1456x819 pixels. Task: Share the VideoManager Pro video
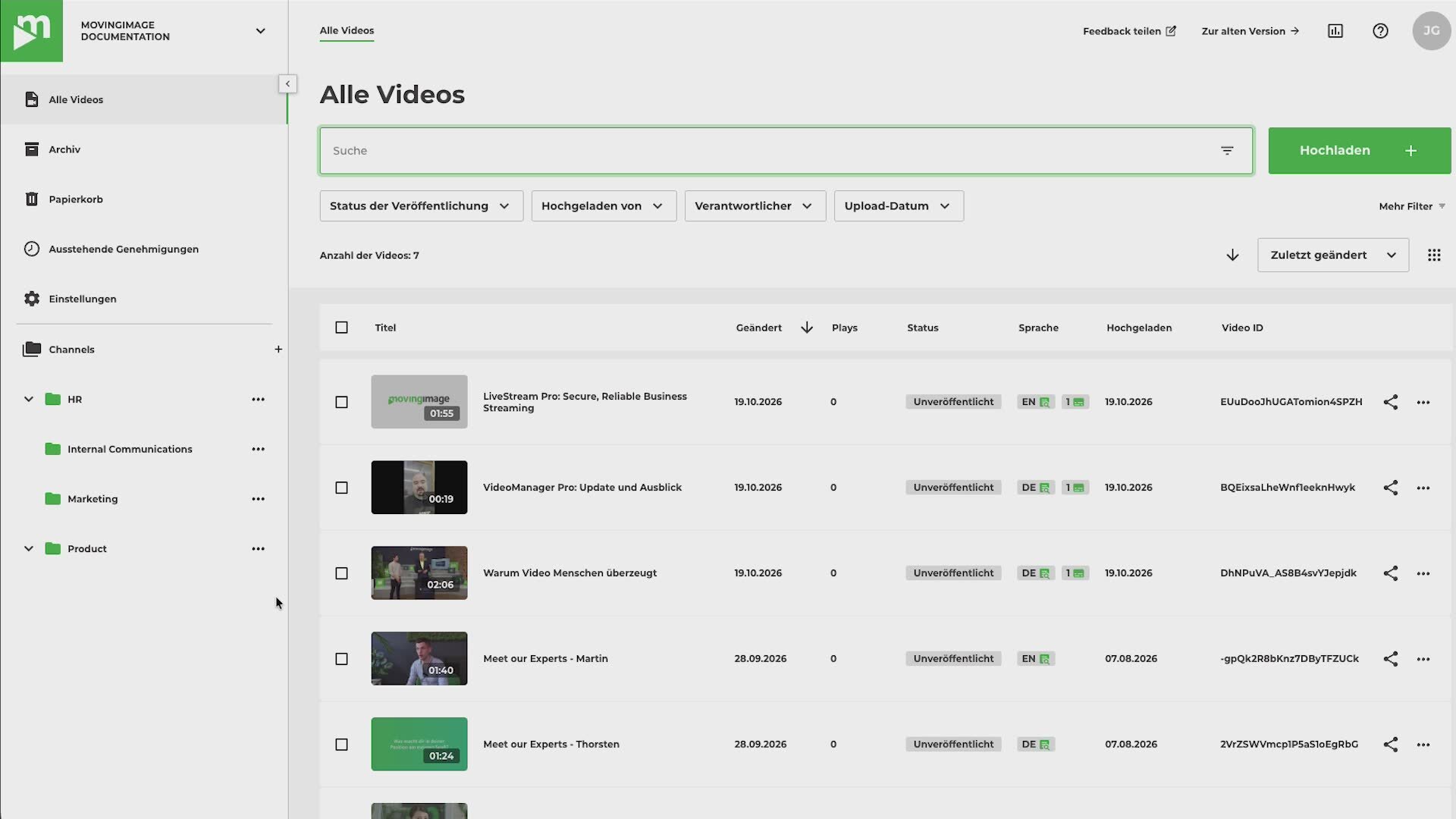tap(1390, 488)
